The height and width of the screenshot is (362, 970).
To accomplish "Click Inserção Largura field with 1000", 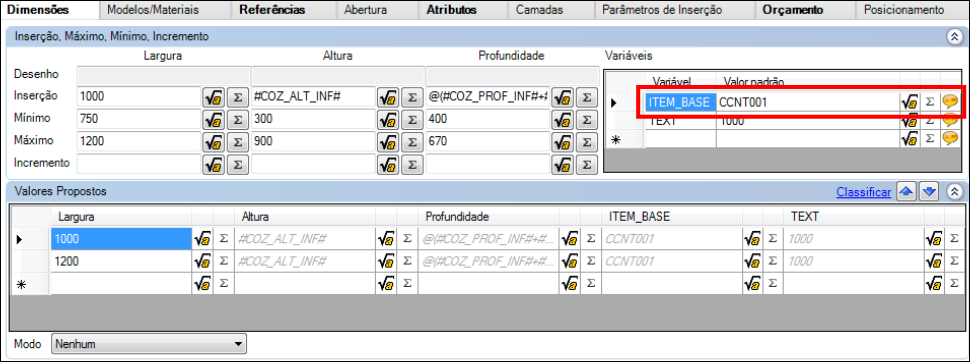I will pyautogui.click(x=139, y=97).
